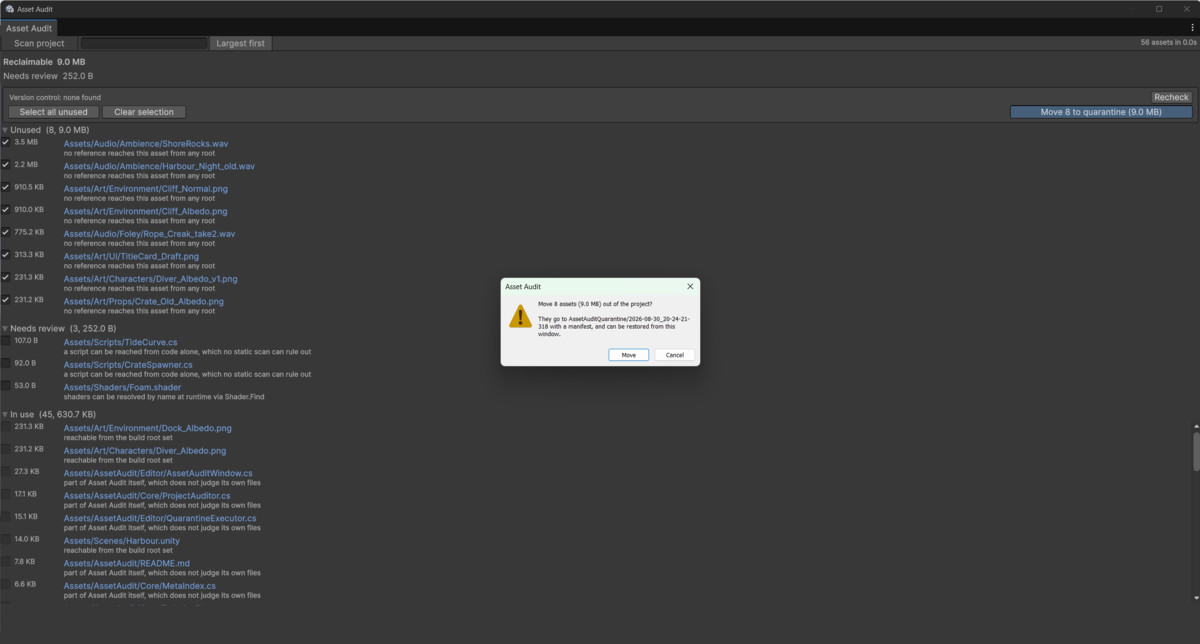Open the Harbour.unity scene link
Image resolution: width=1200 pixels, height=644 pixels.
tap(122, 540)
